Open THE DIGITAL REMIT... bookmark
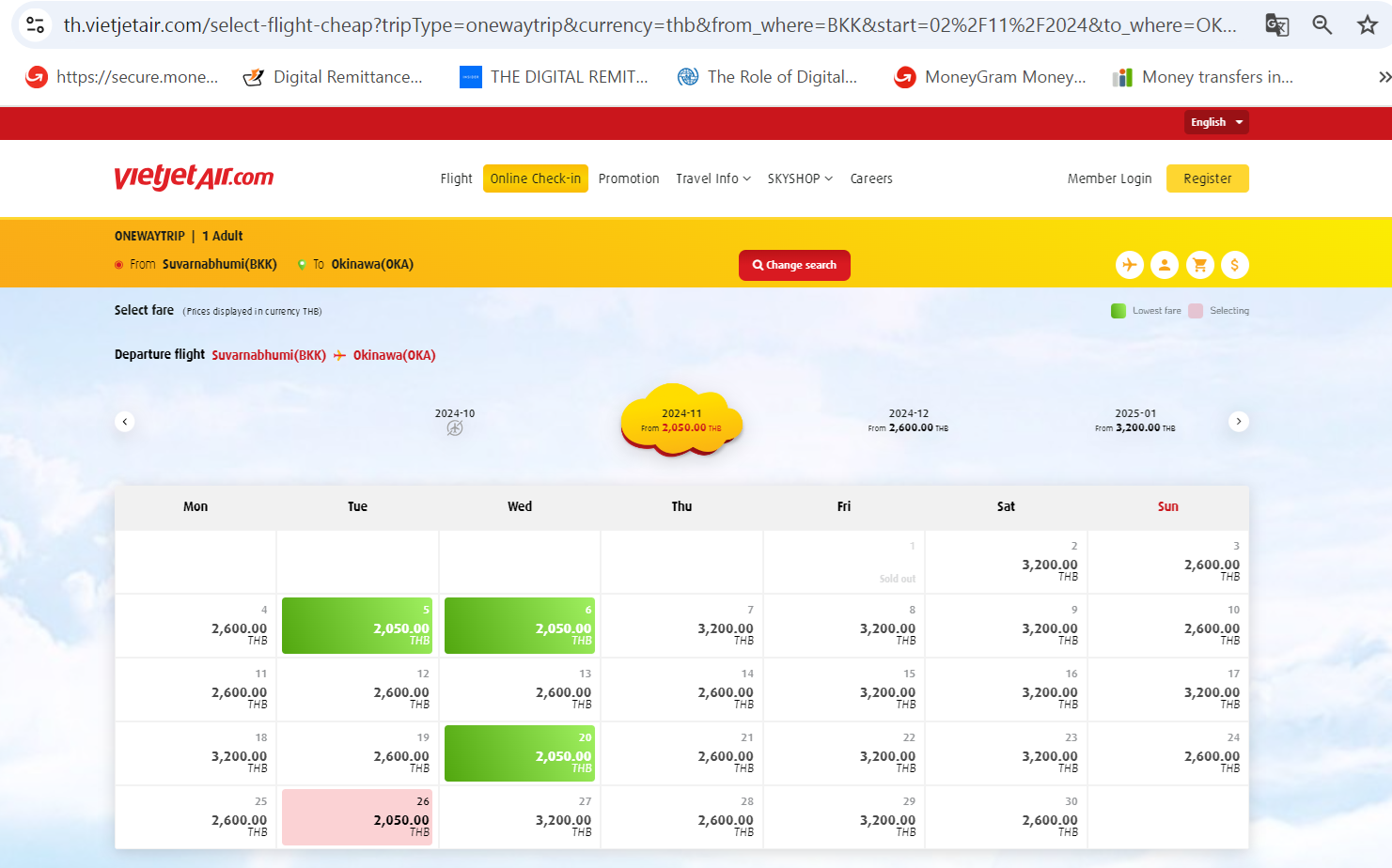 tap(554, 77)
